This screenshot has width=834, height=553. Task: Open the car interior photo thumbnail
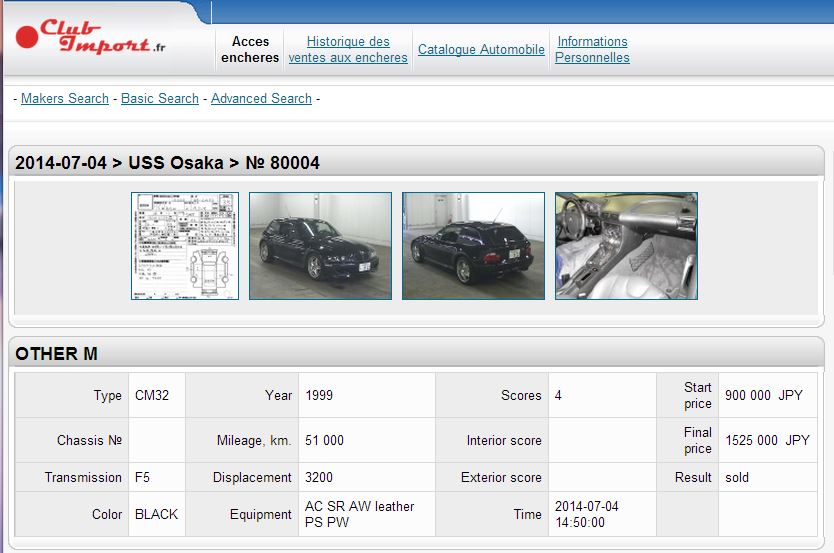(626, 246)
